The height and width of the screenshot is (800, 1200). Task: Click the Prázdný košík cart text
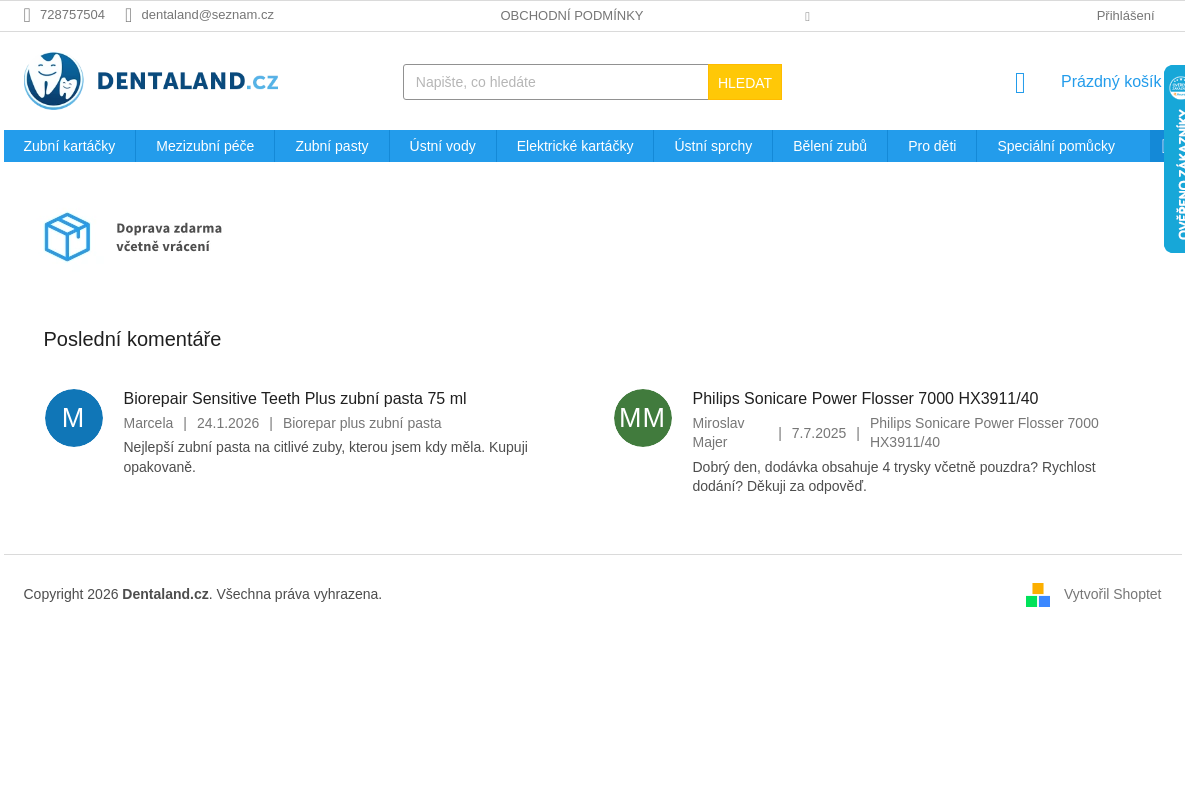1110,82
